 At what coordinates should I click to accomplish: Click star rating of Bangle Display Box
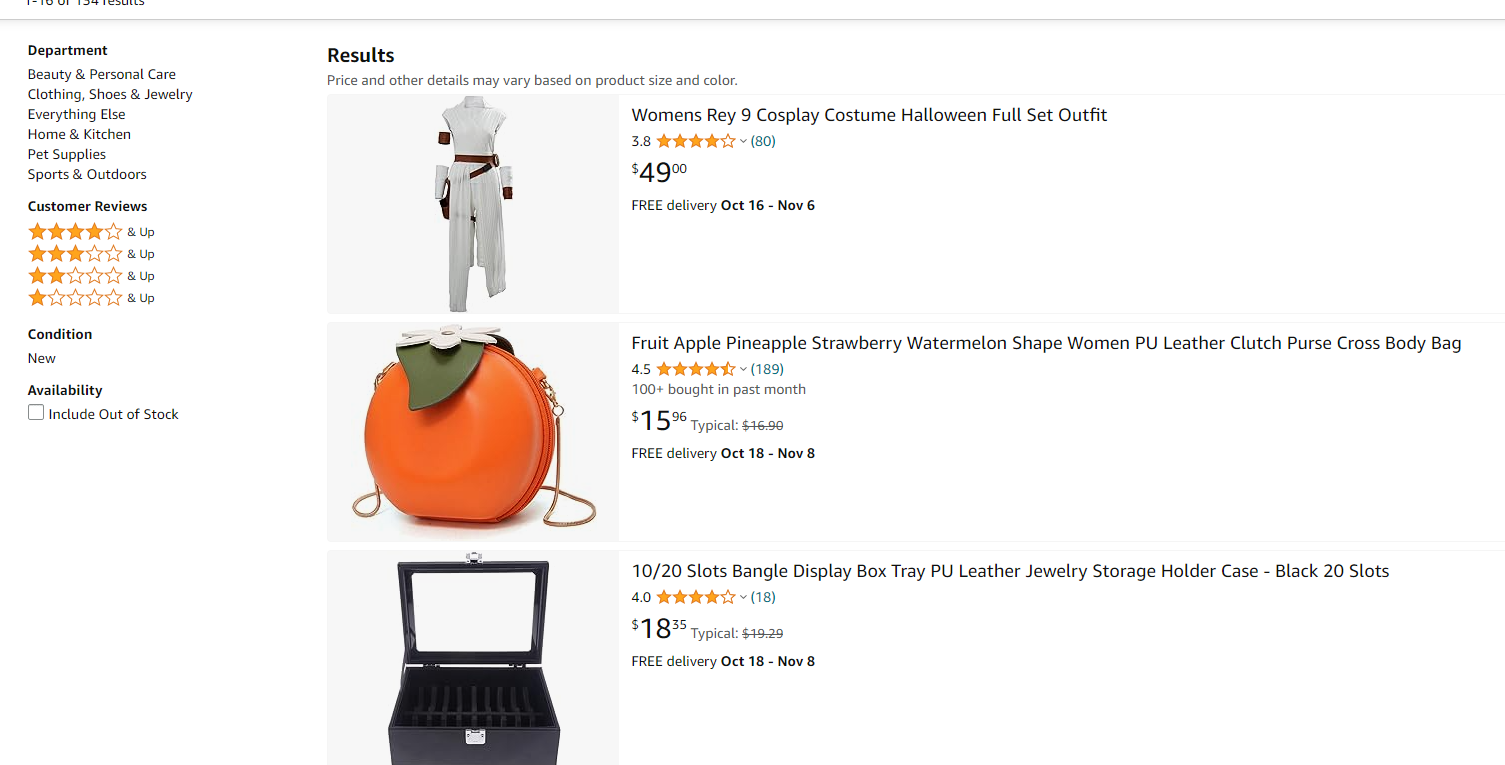point(695,597)
